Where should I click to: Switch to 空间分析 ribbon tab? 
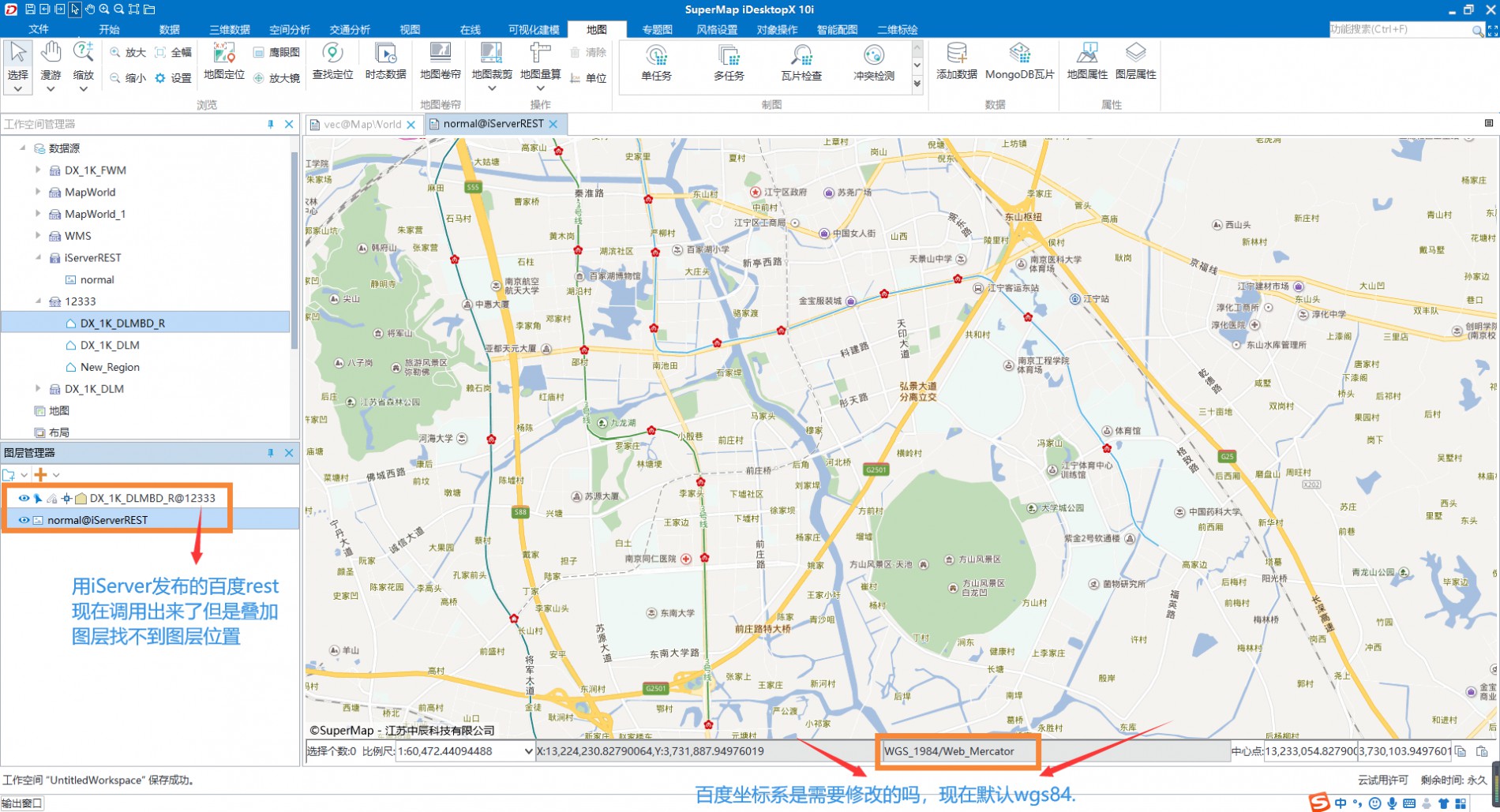click(290, 29)
